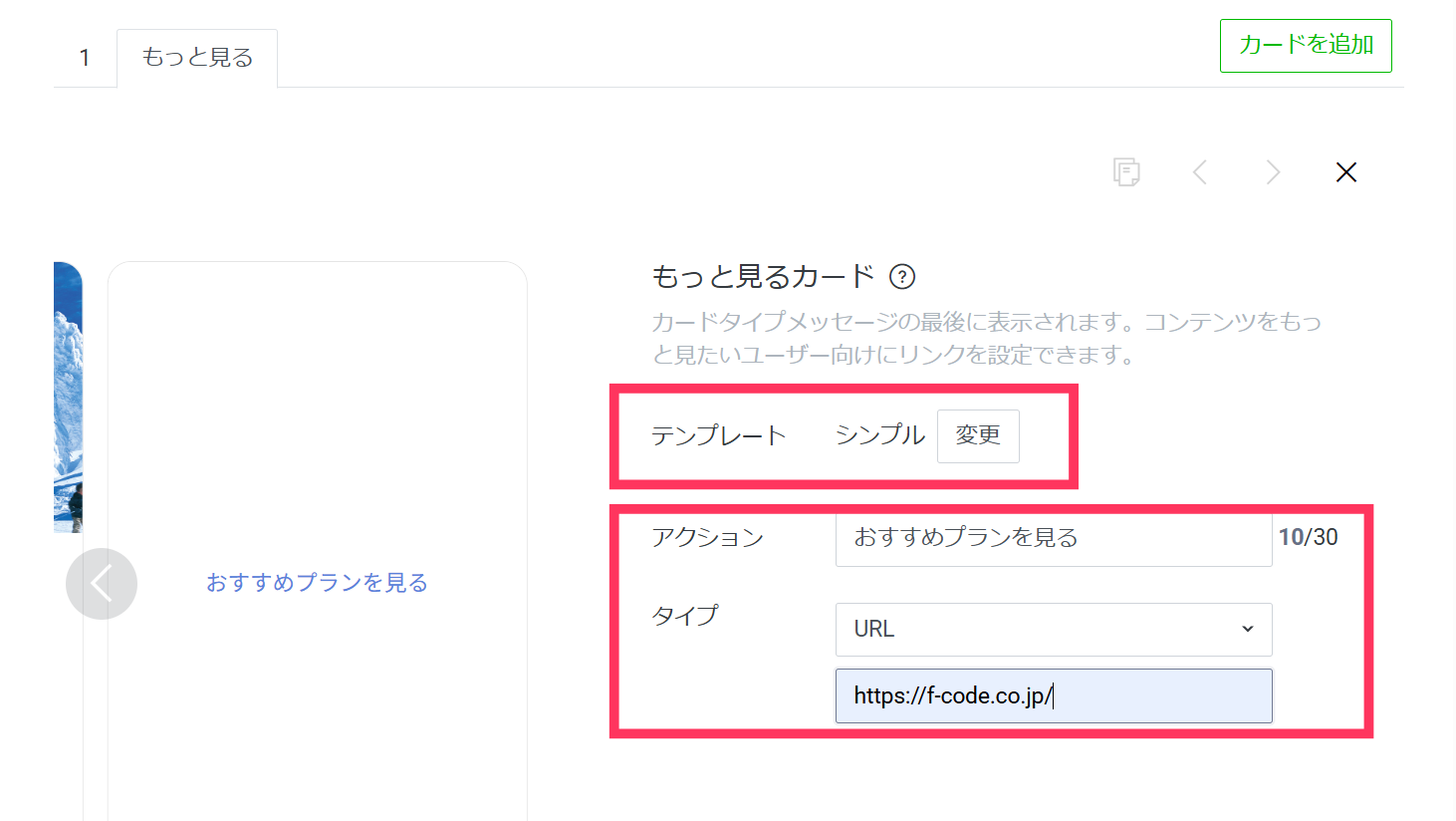Click the おすすめプランを見る link in the preview
This screenshot has height=821, width=1456.
pos(317,583)
